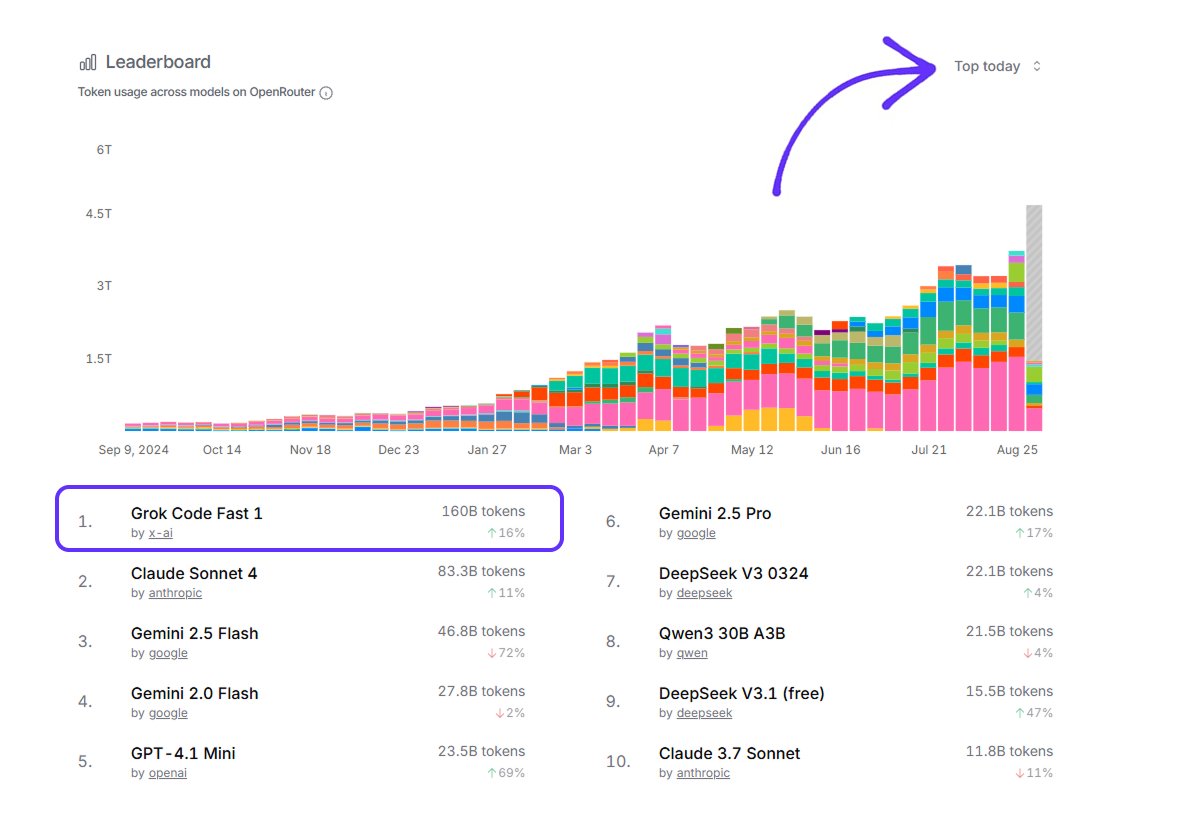Select the Gemini 2.5 Pro model name
Image resolution: width=1180 pixels, height=822 pixels.
point(715,513)
